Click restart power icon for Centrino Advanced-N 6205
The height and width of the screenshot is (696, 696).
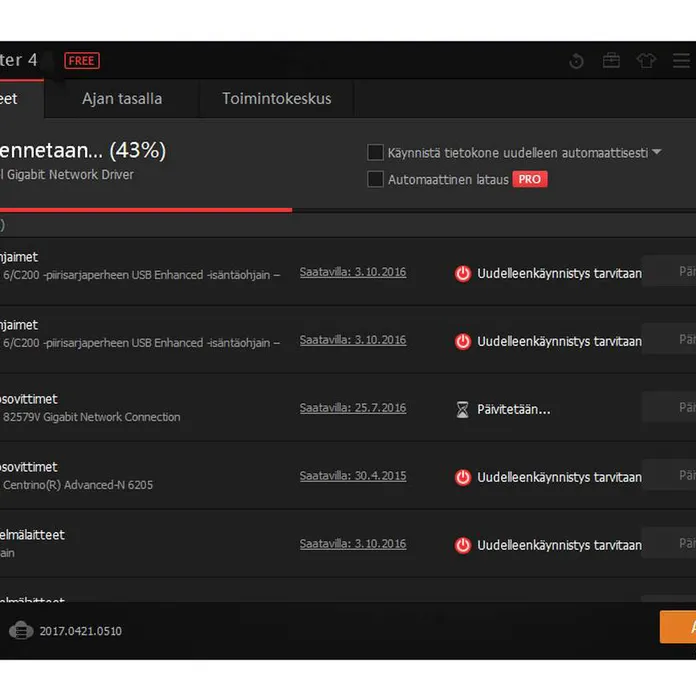click(462, 477)
